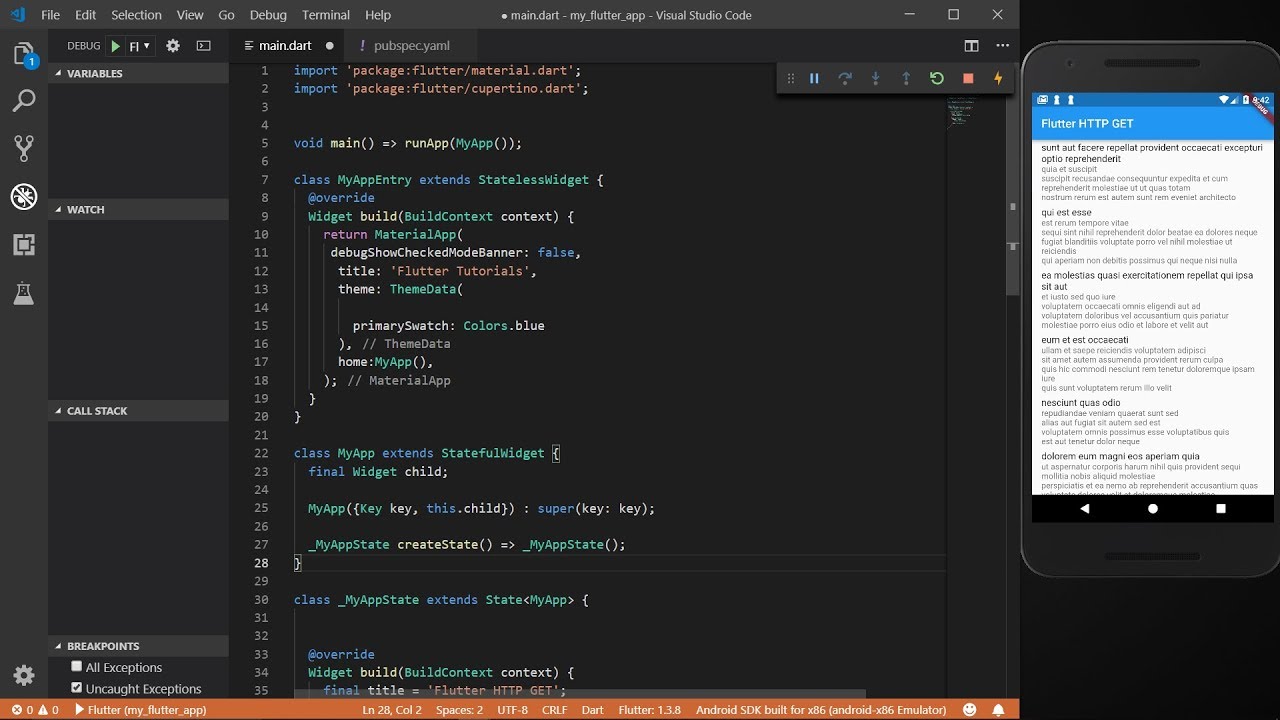Image resolution: width=1280 pixels, height=720 pixels.
Task: Open the Extensions view icon
Action: click(x=24, y=245)
